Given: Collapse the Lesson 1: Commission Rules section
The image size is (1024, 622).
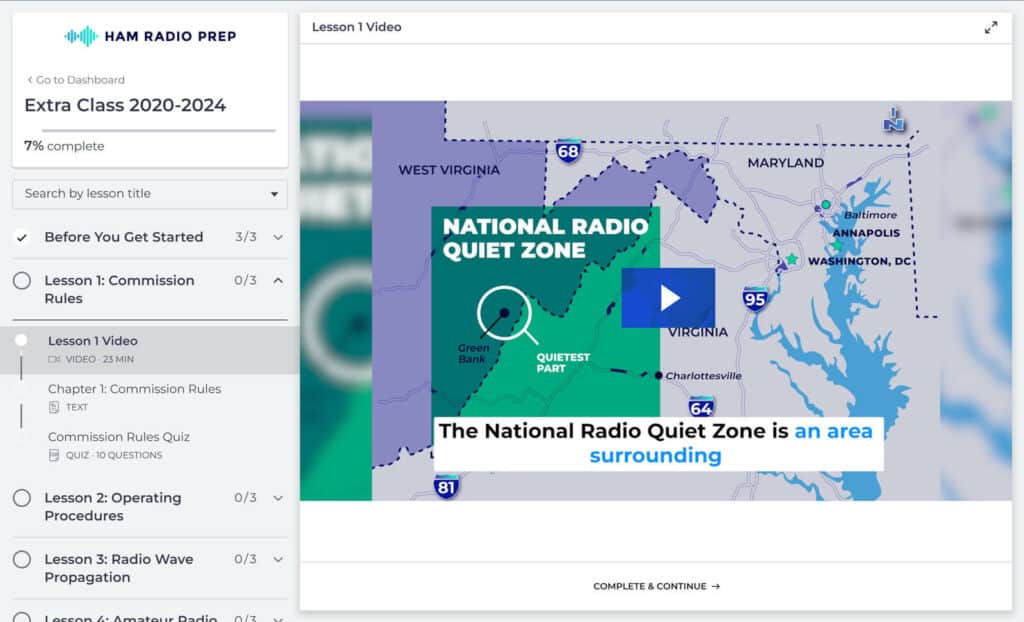Looking at the screenshot, I should (x=278, y=281).
